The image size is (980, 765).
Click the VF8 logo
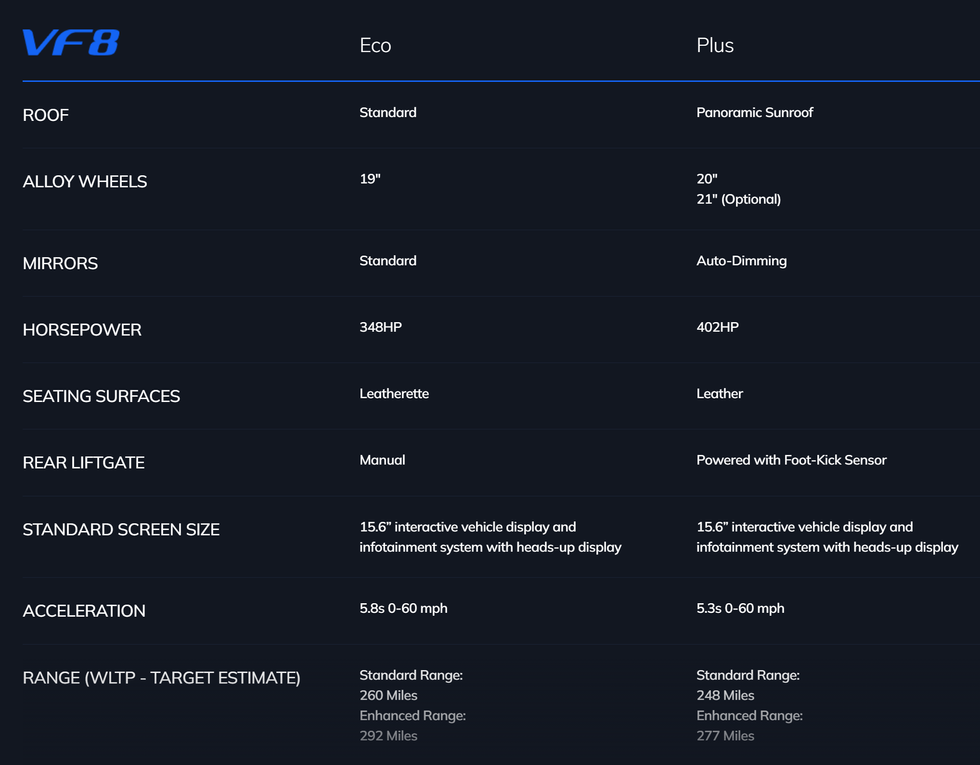pos(71,42)
